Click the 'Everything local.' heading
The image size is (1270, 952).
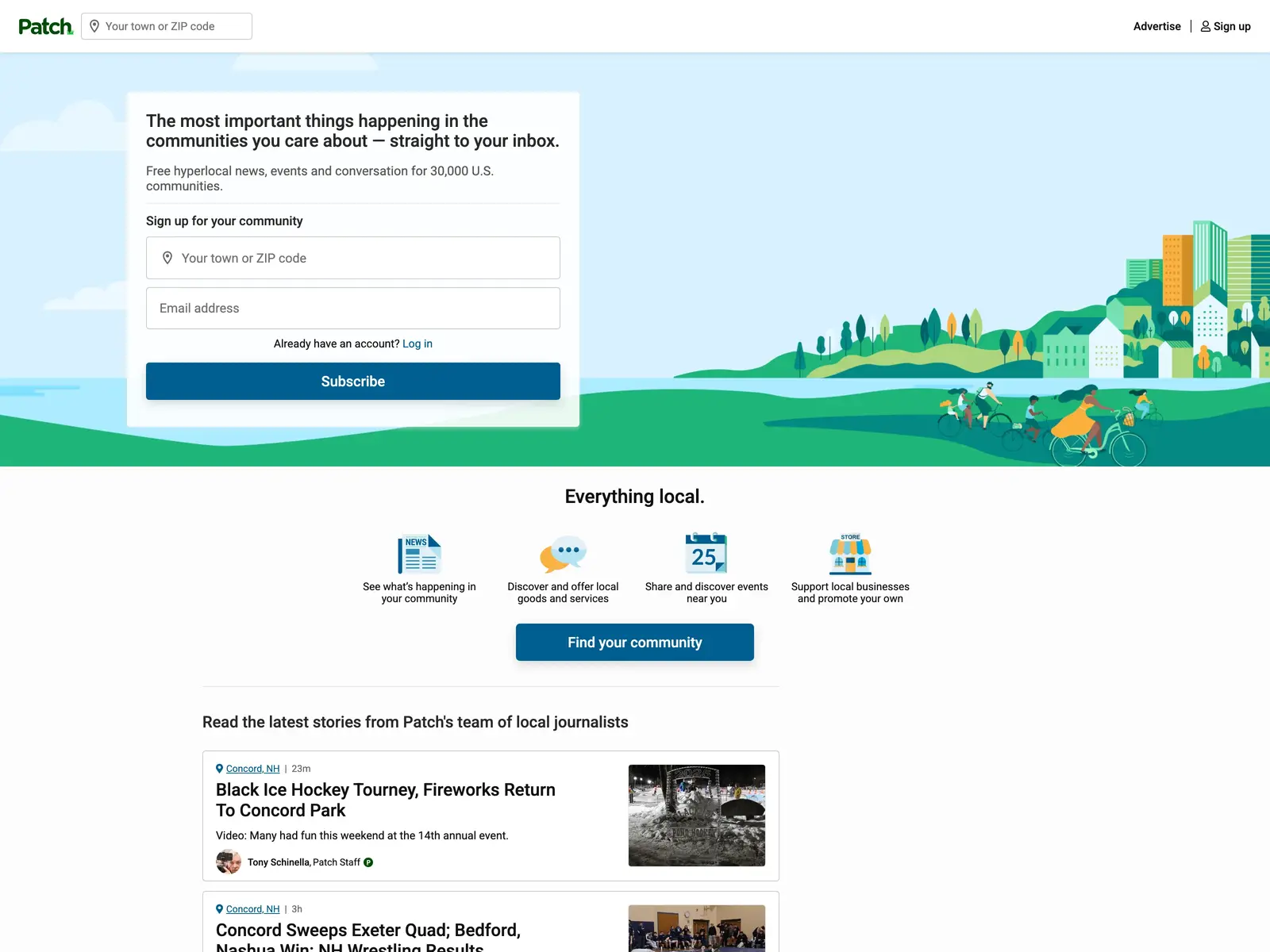click(635, 497)
